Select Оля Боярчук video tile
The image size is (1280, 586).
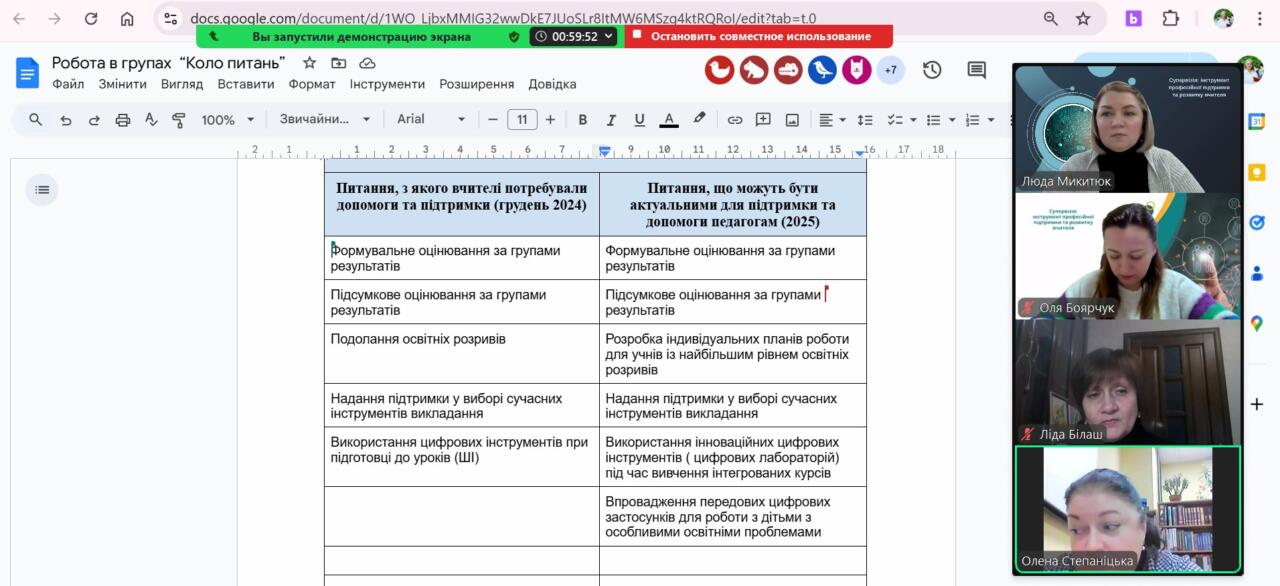click(1128, 255)
